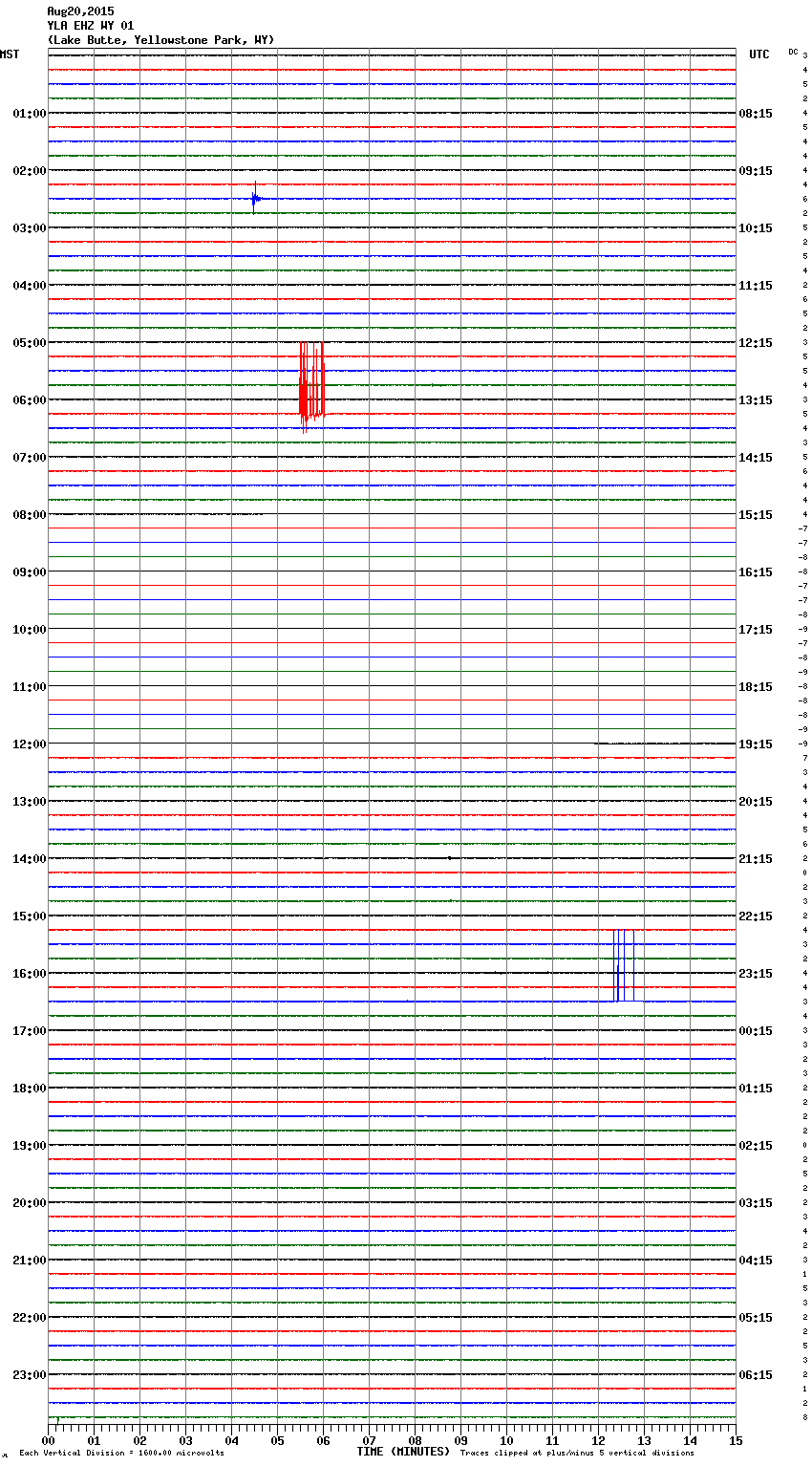Screen dimensions: 812x1466
Task: Select the 05:00 MST time label
Action: [30, 343]
